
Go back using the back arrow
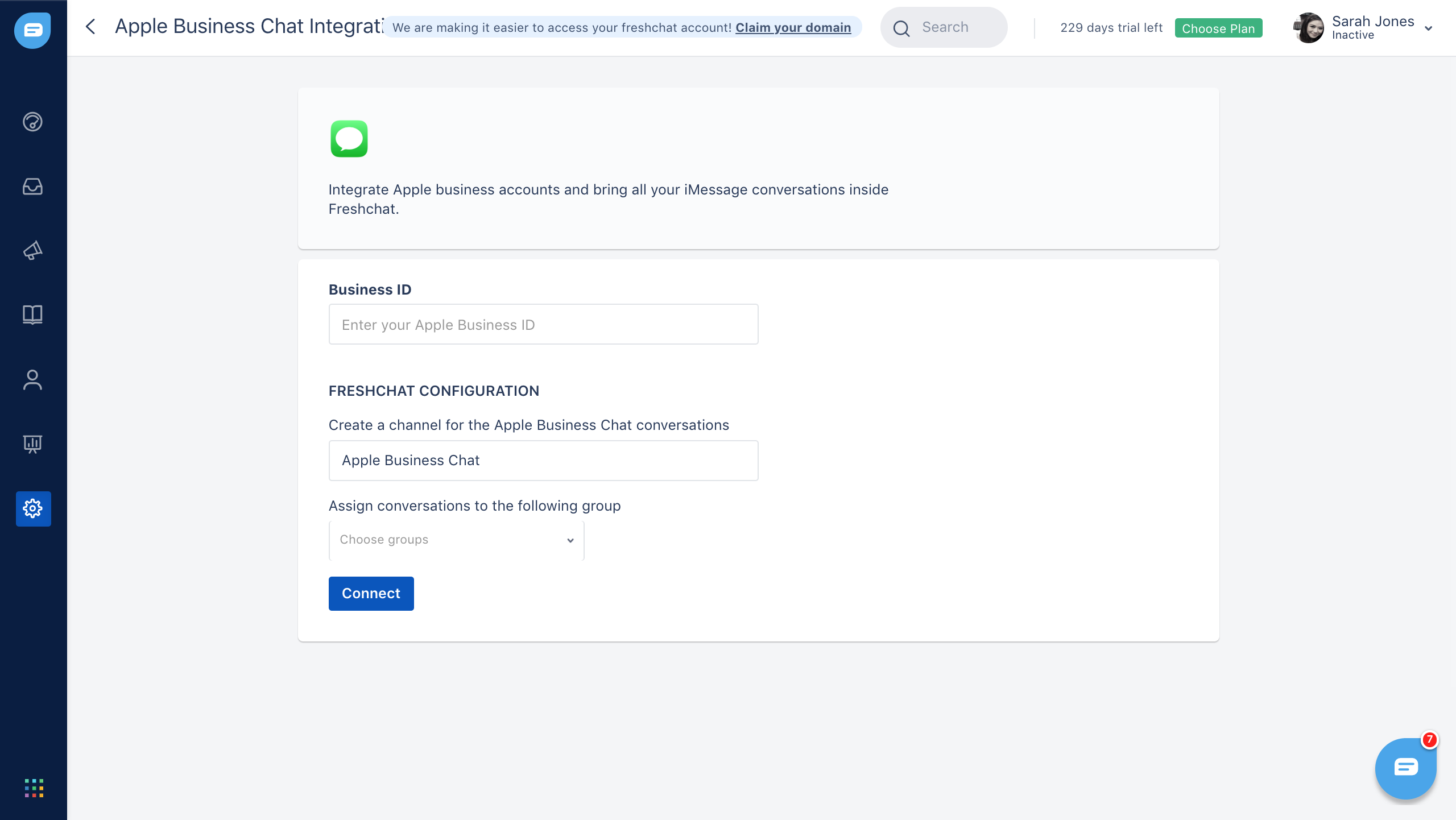[x=90, y=27]
